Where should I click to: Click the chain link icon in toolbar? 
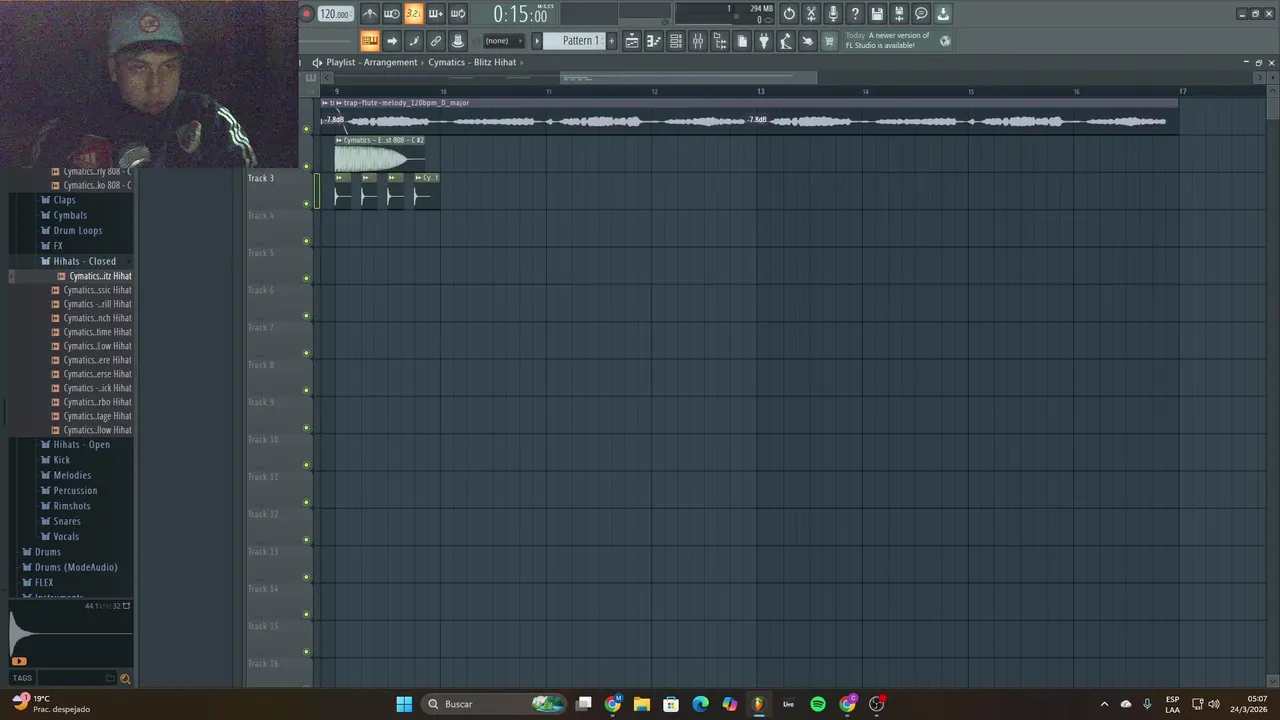coord(436,41)
